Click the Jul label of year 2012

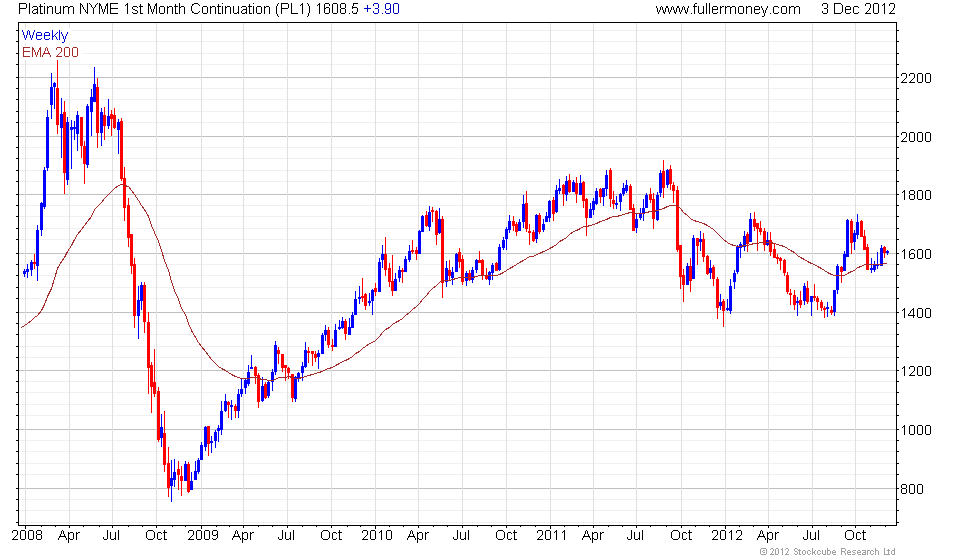811,535
